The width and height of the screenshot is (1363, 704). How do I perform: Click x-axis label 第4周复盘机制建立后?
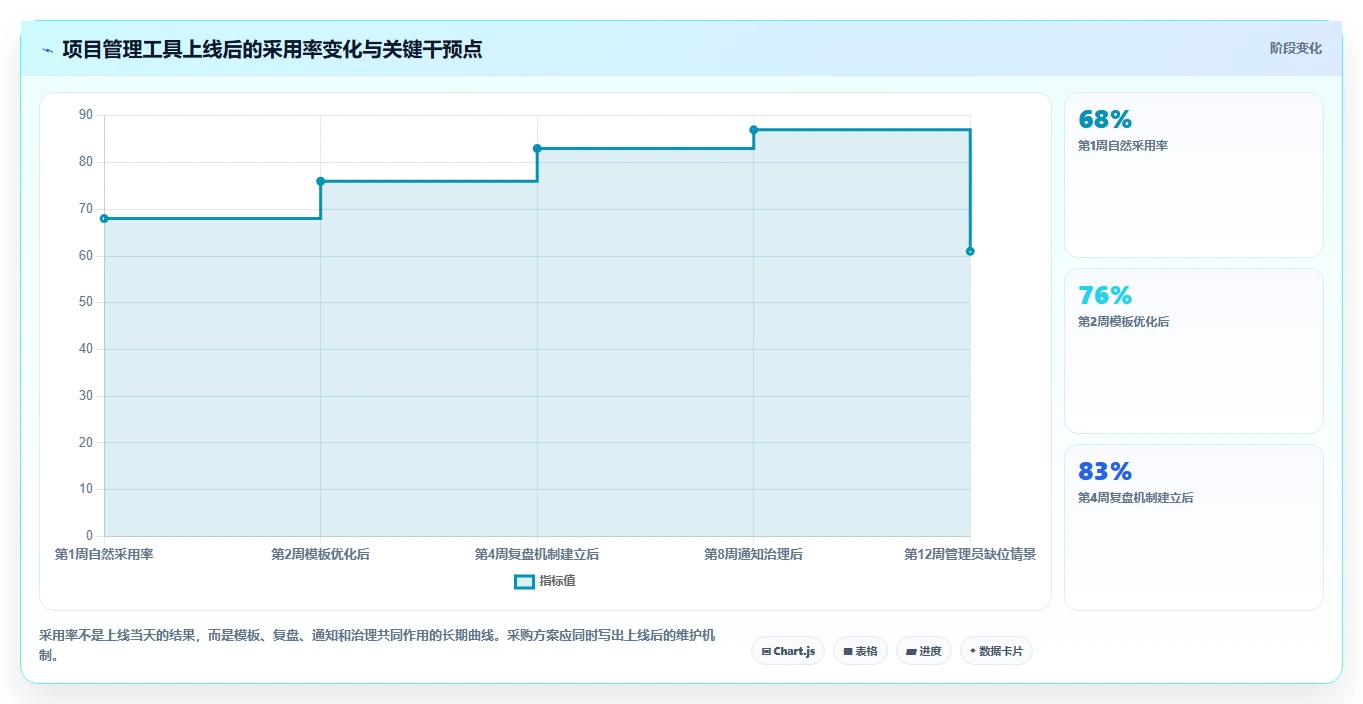pyautogui.click(x=537, y=554)
